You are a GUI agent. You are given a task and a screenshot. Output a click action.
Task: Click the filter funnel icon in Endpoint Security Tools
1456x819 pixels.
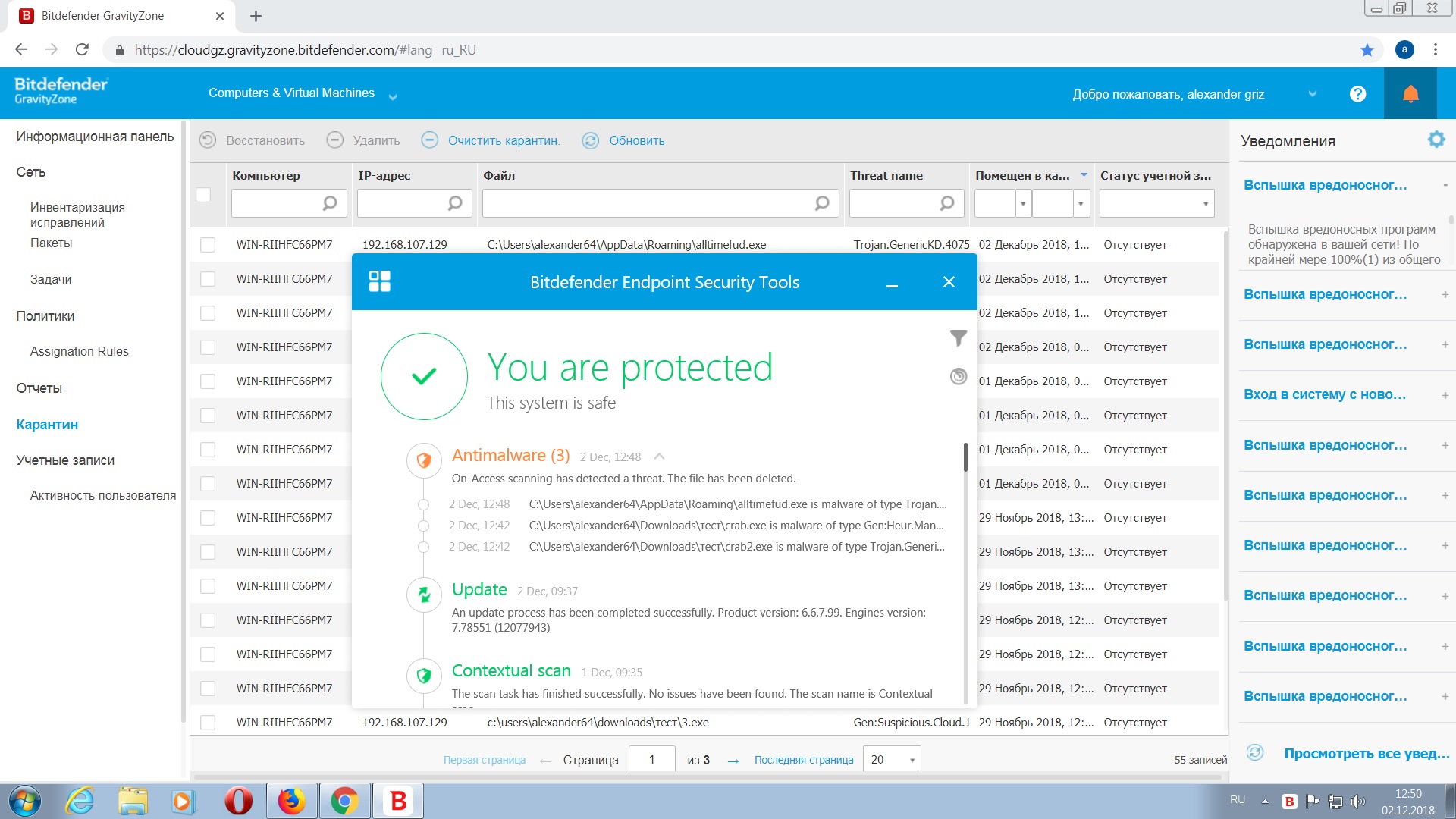959,338
